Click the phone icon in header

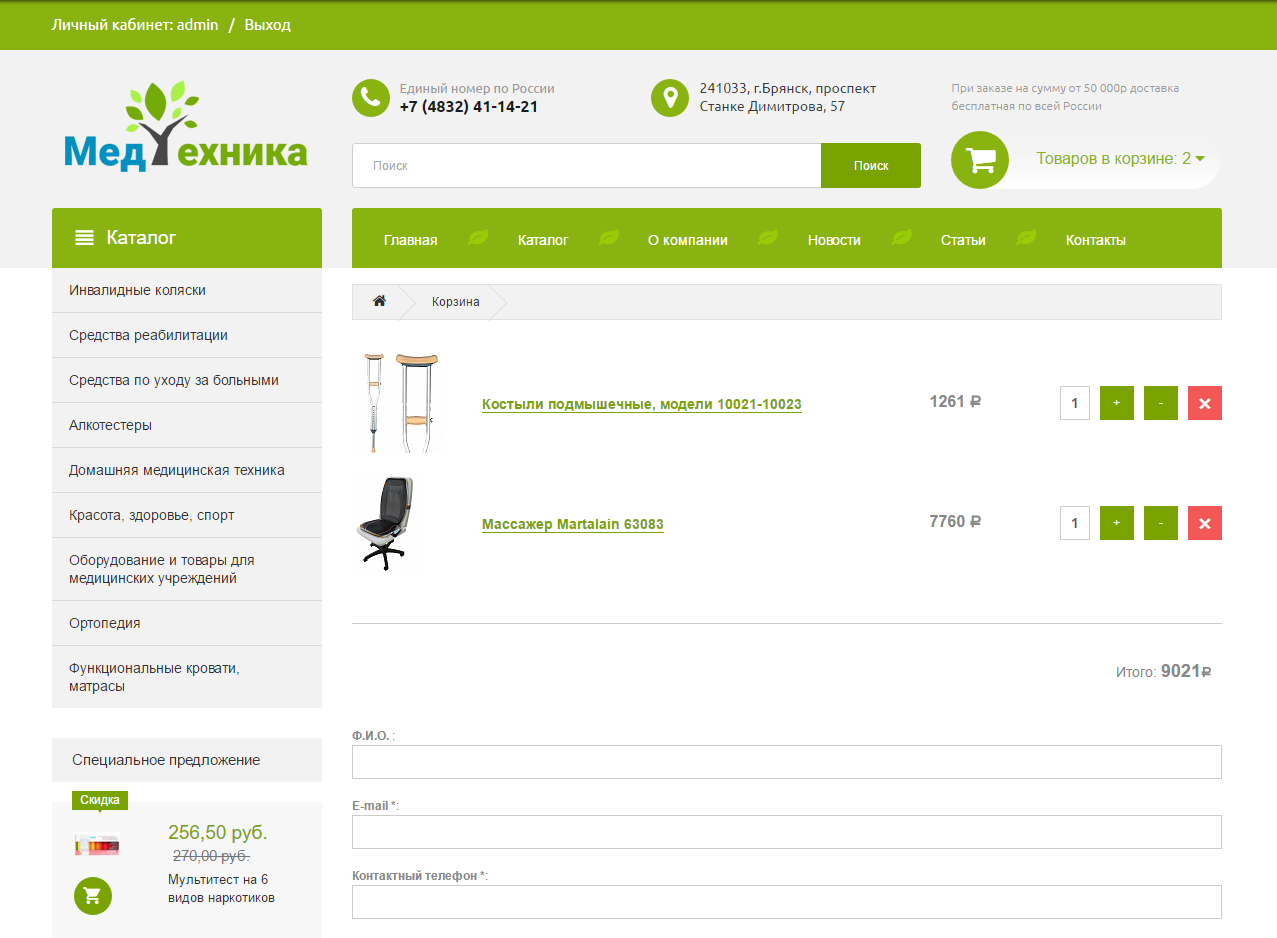point(370,98)
